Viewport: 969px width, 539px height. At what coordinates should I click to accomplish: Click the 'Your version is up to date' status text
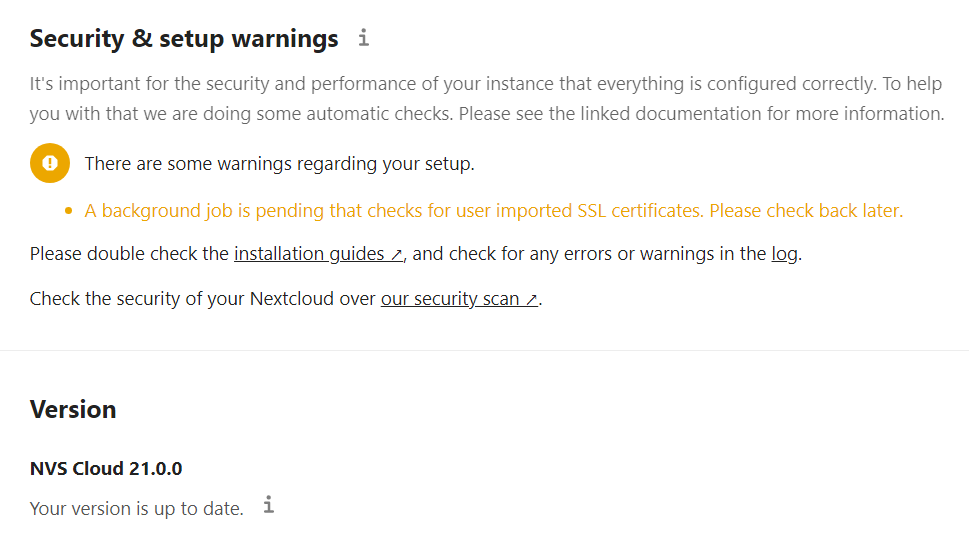(137, 508)
